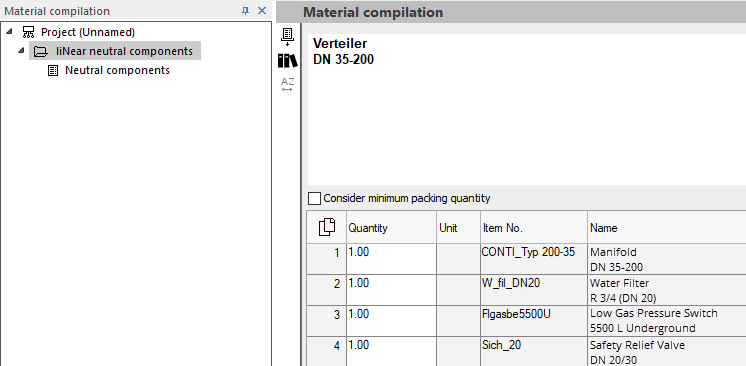Click the list export icon in vertical toolbar

tap(287, 37)
